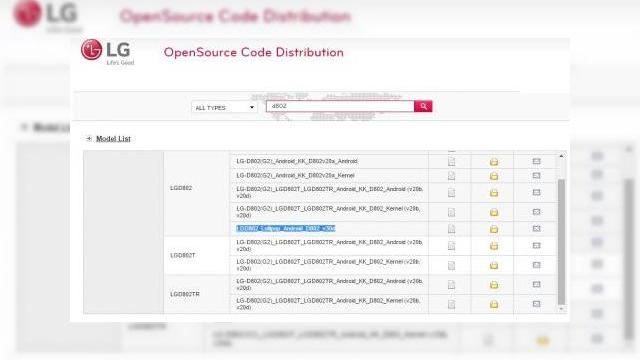Click envelope icon in LGD802 group's KK_D802_Android (v20b, v20d) row
This screenshot has height=360, width=640.
(x=536, y=192)
